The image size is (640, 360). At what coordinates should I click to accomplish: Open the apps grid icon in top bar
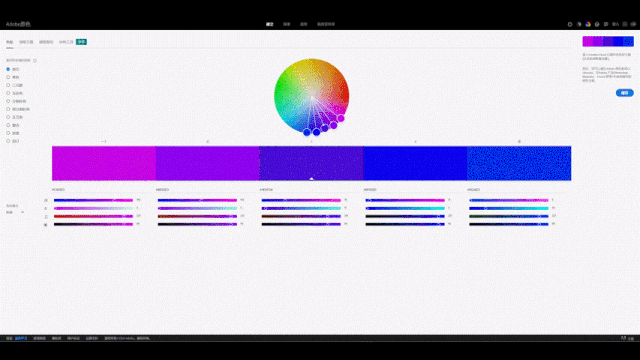click(x=624, y=24)
